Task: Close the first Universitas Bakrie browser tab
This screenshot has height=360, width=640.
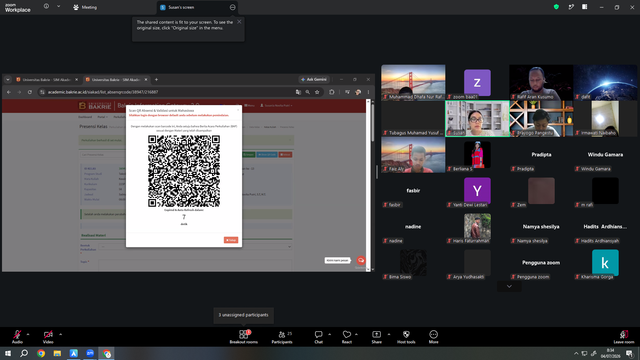Action: 76,80
